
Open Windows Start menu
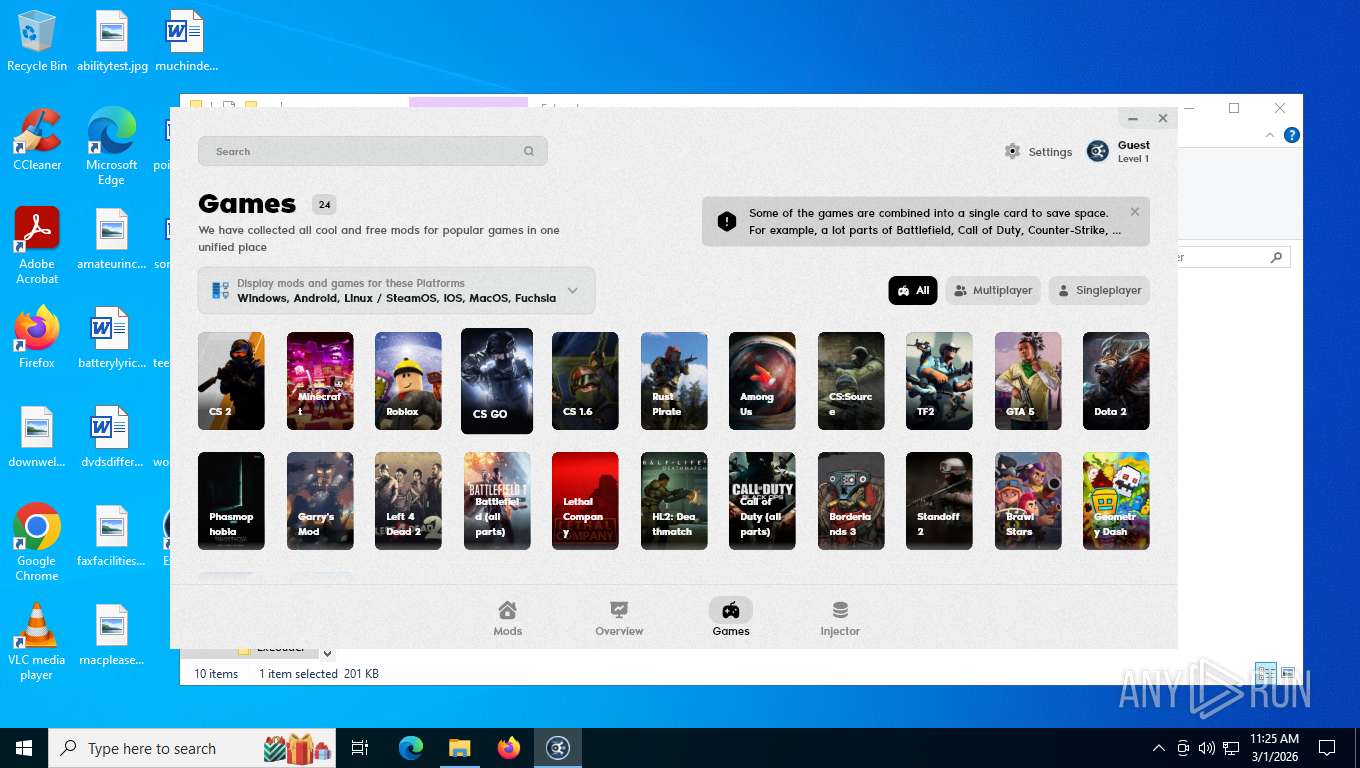(23, 748)
